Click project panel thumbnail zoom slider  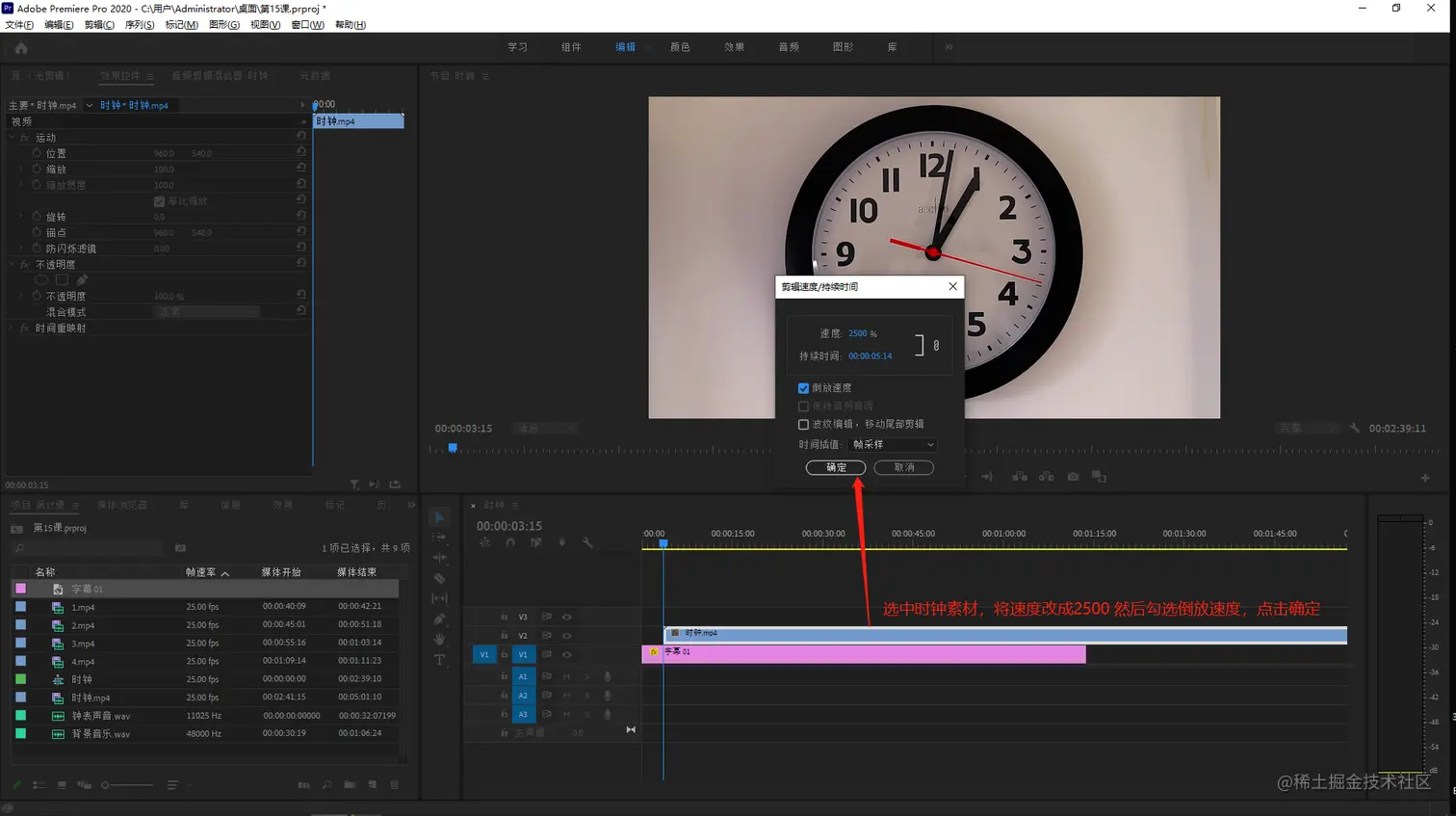(128, 785)
